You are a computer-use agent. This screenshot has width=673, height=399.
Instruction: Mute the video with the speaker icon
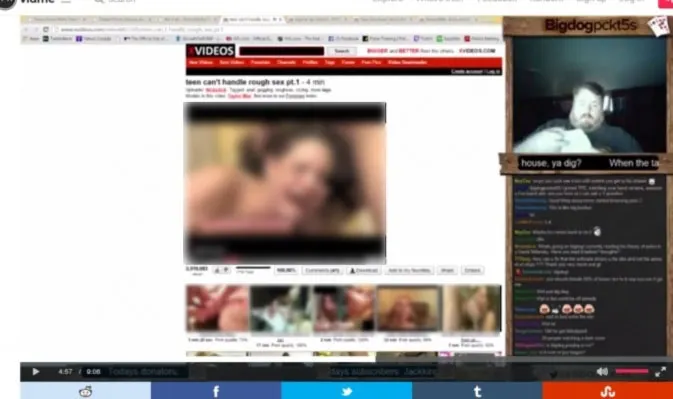point(602,372)
